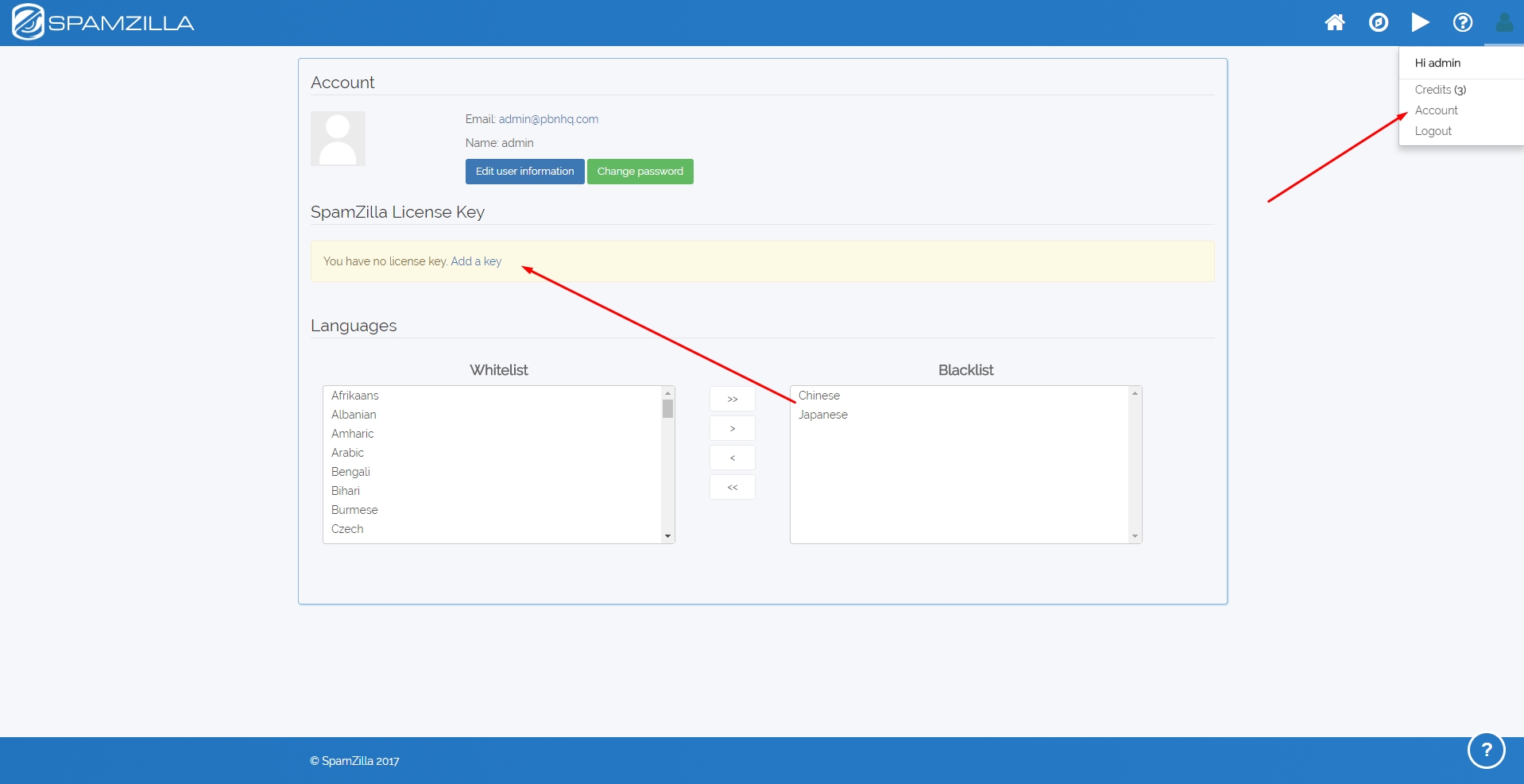Click the Edit user information button
The height and width of the screenshot is (784, 1524).
(x=525, y=172)
